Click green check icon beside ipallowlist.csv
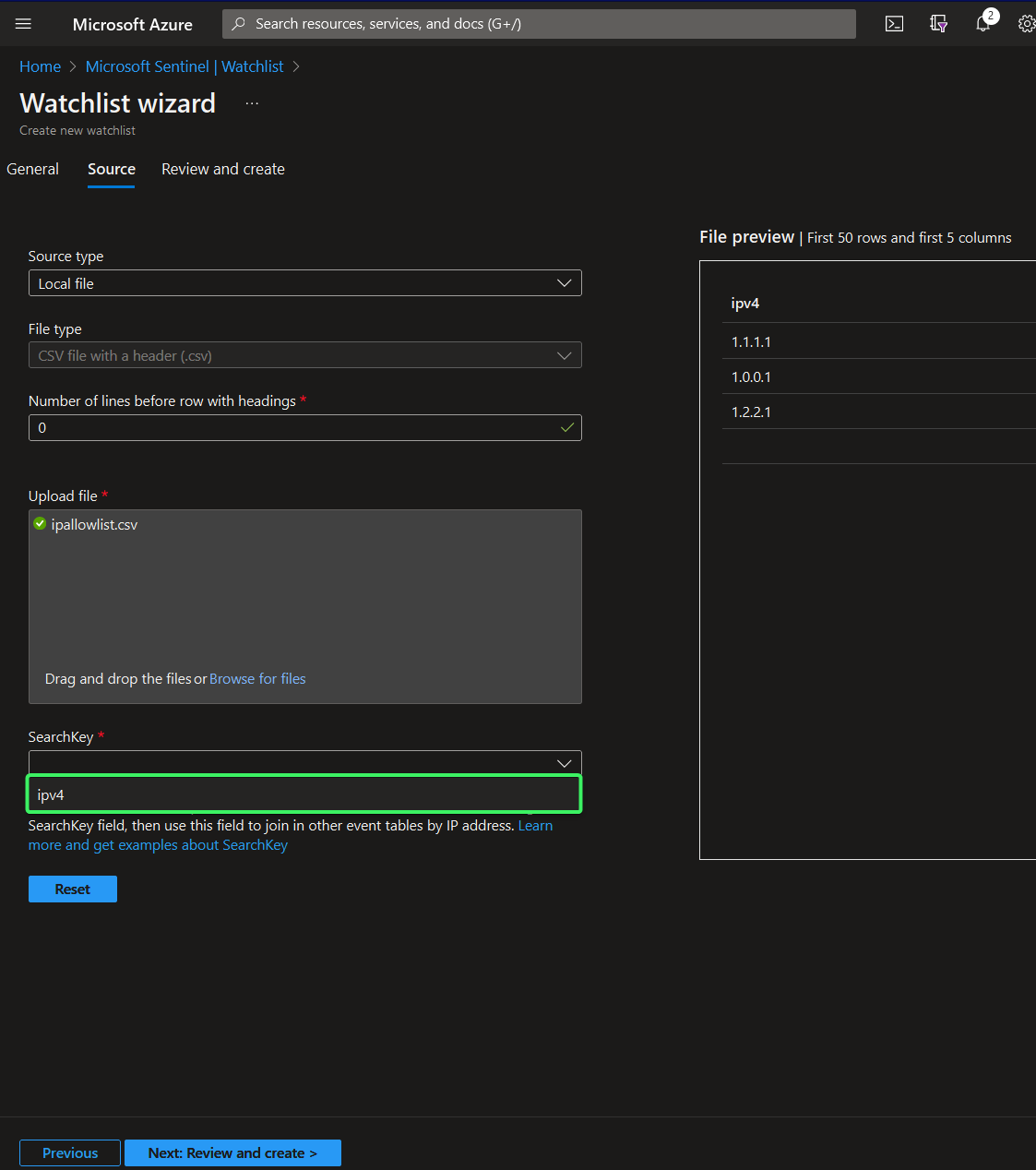This screenshot has width=1036, height=1170. (40, 524)
